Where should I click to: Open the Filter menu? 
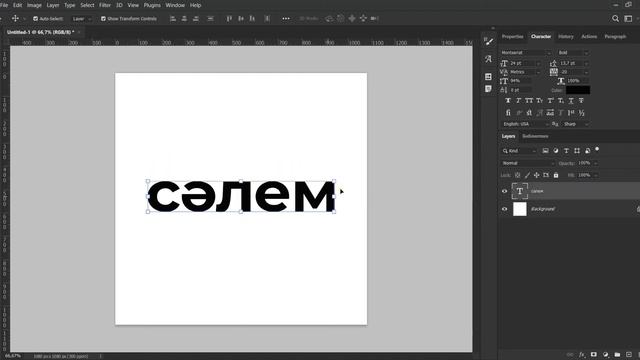pyautogui.click(x=105, y=5)
